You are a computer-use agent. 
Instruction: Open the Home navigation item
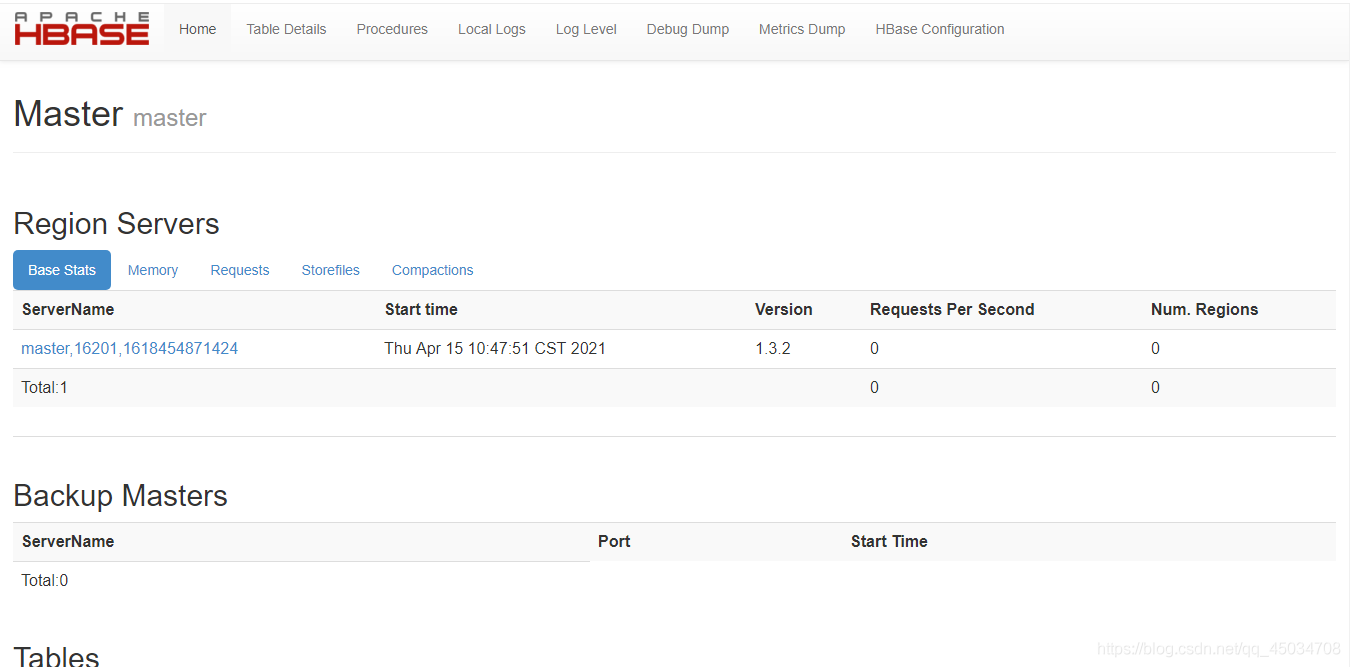197,29
